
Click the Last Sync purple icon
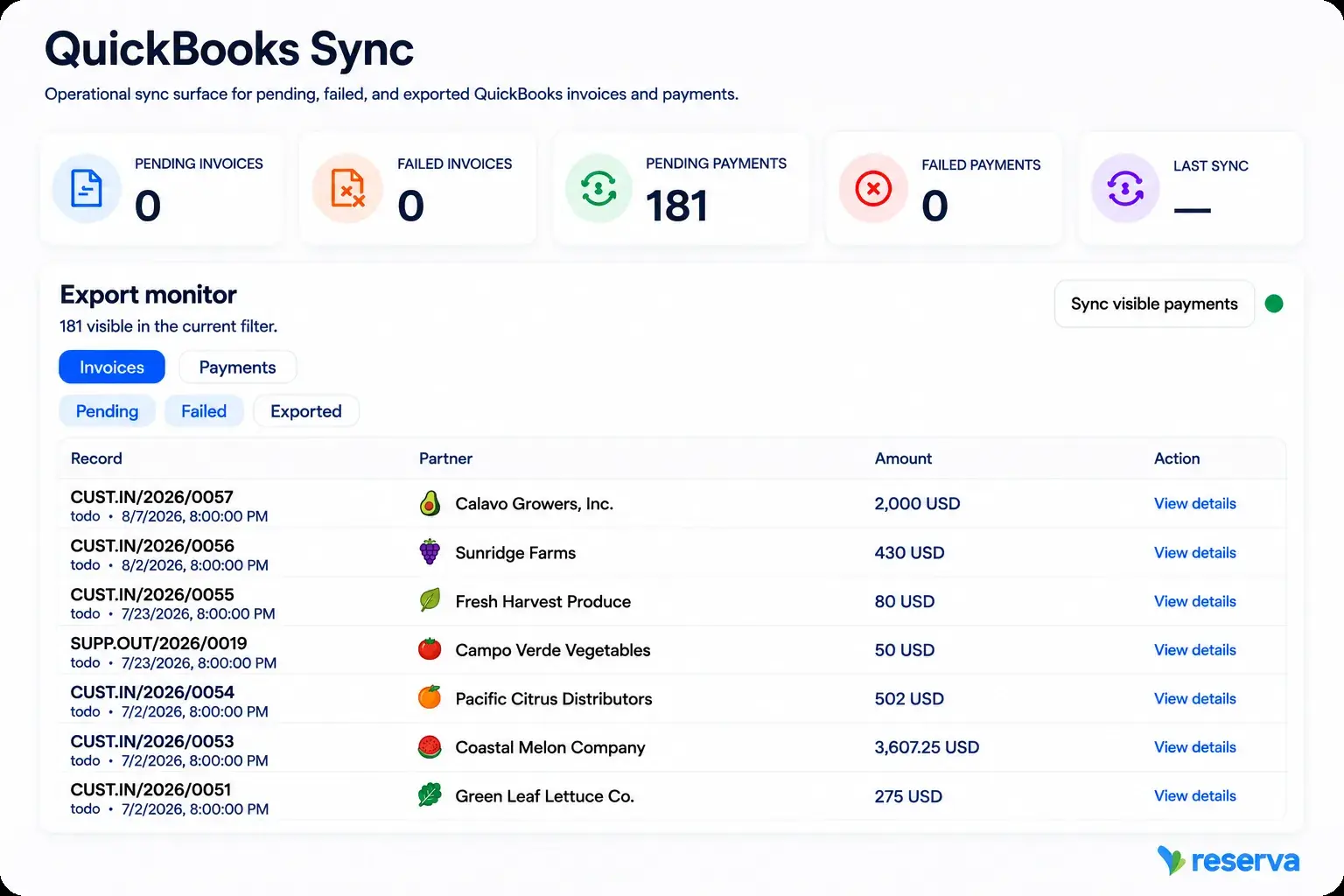click(x=1125, y=188)
